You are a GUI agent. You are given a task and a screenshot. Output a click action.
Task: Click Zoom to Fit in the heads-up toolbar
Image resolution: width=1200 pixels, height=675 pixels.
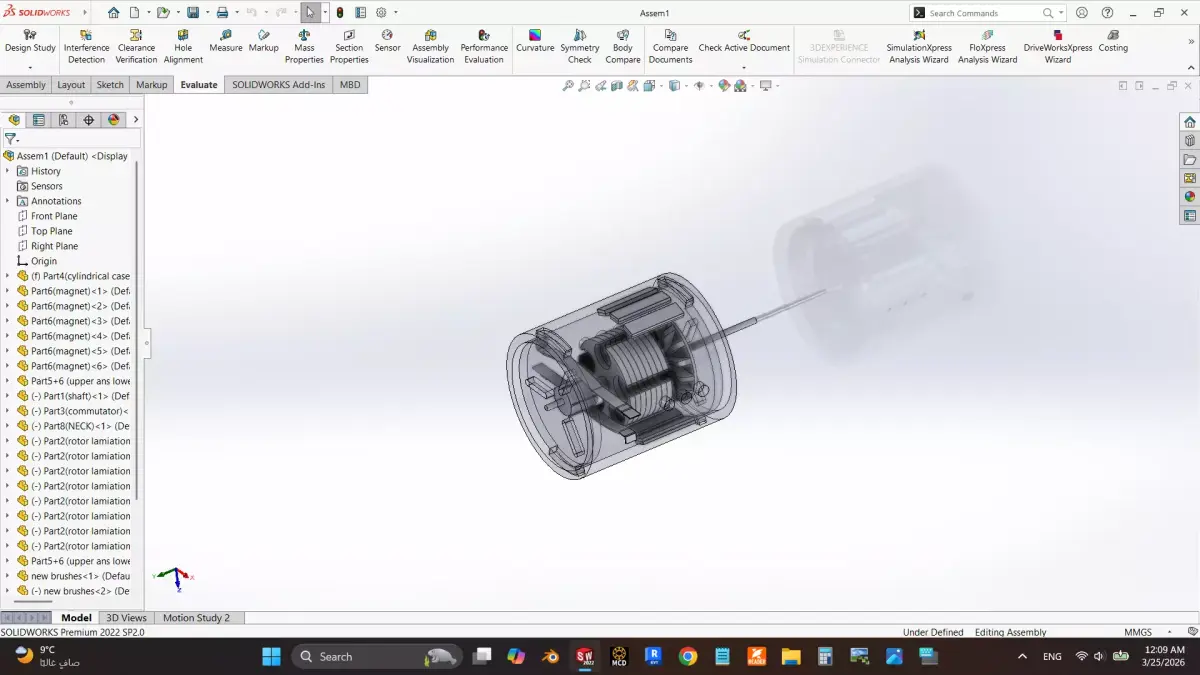[568, 86]
